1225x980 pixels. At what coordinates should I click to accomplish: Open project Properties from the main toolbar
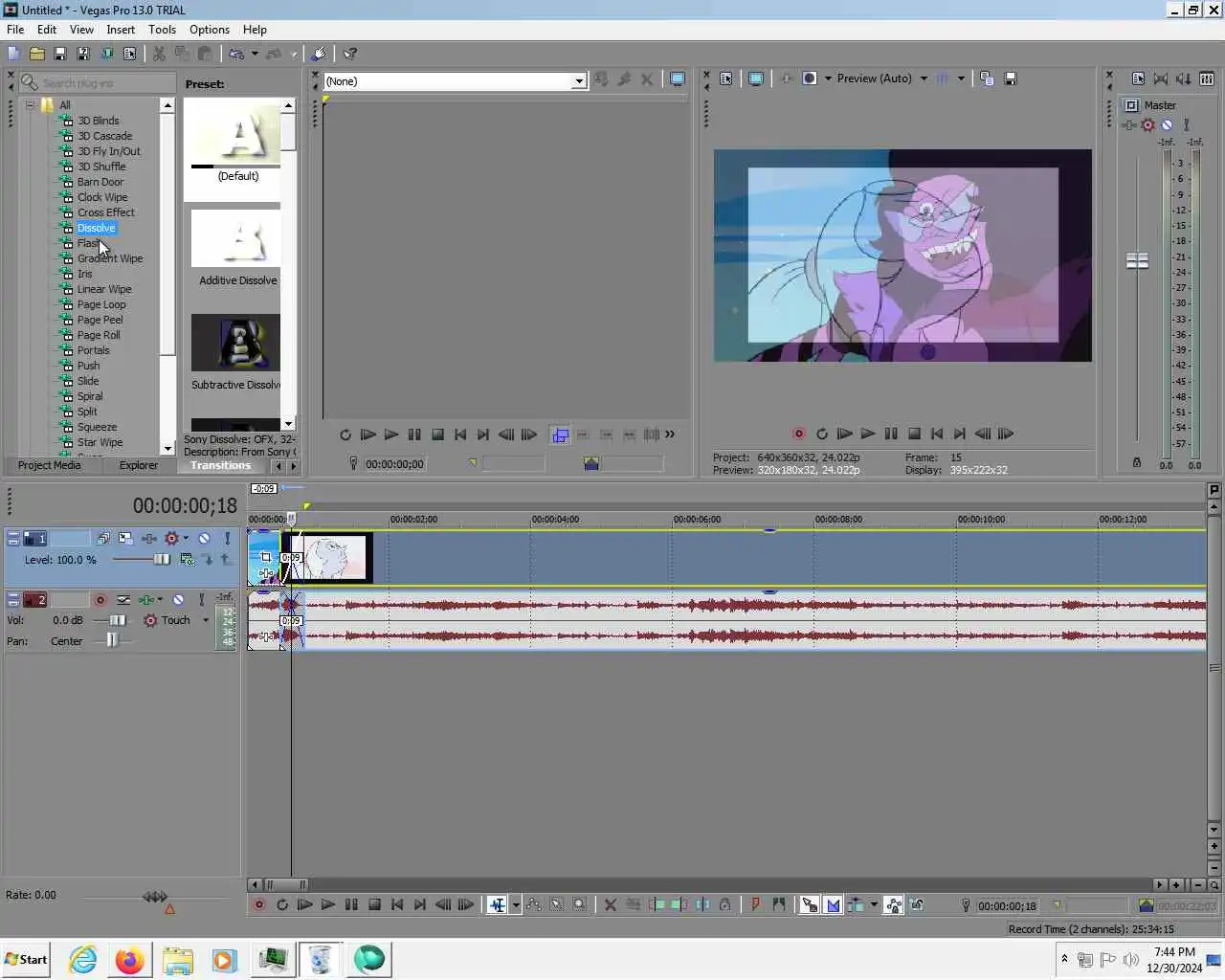point(129,54)
